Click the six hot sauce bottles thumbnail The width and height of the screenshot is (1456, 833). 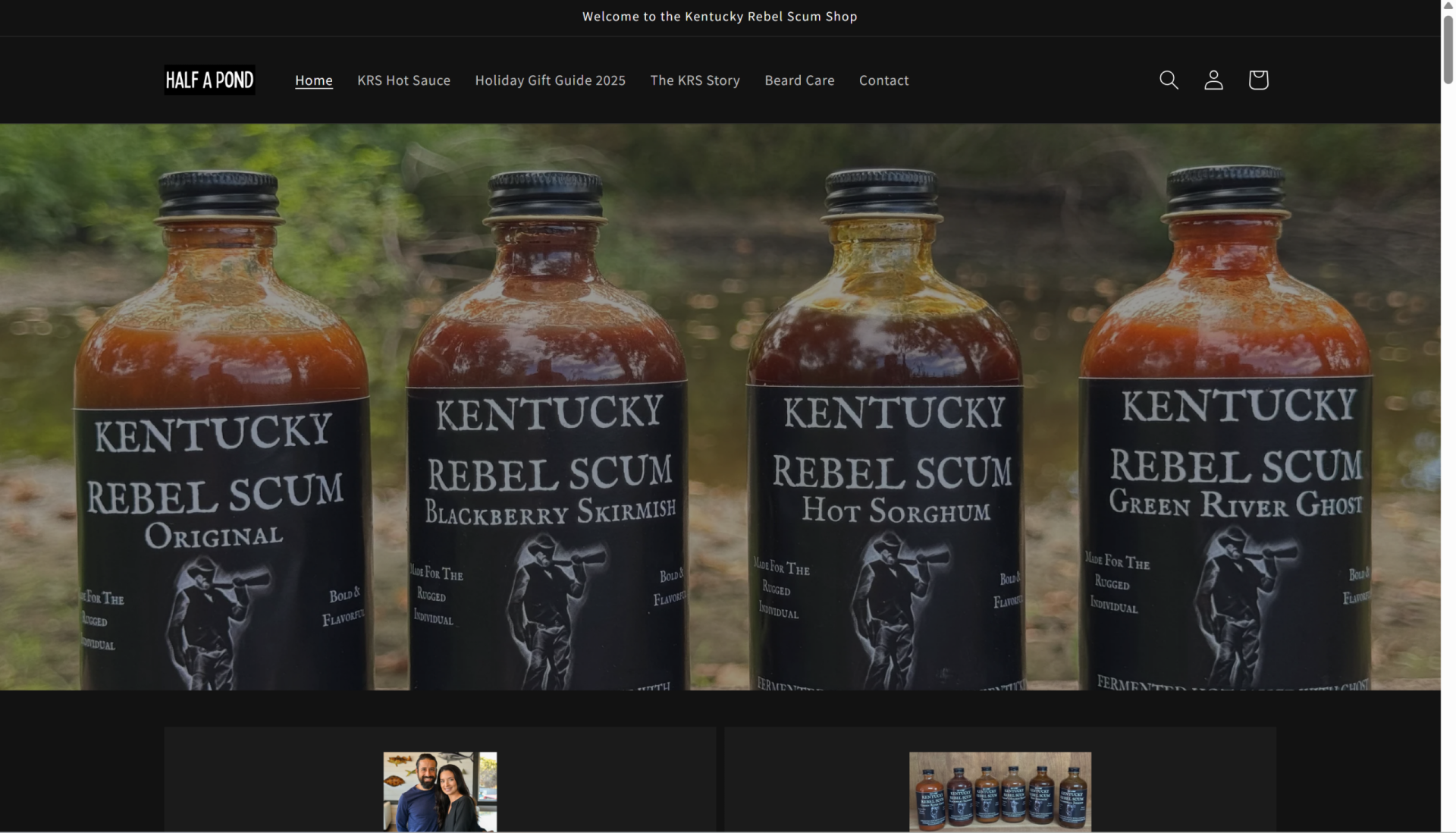[999, 790]
